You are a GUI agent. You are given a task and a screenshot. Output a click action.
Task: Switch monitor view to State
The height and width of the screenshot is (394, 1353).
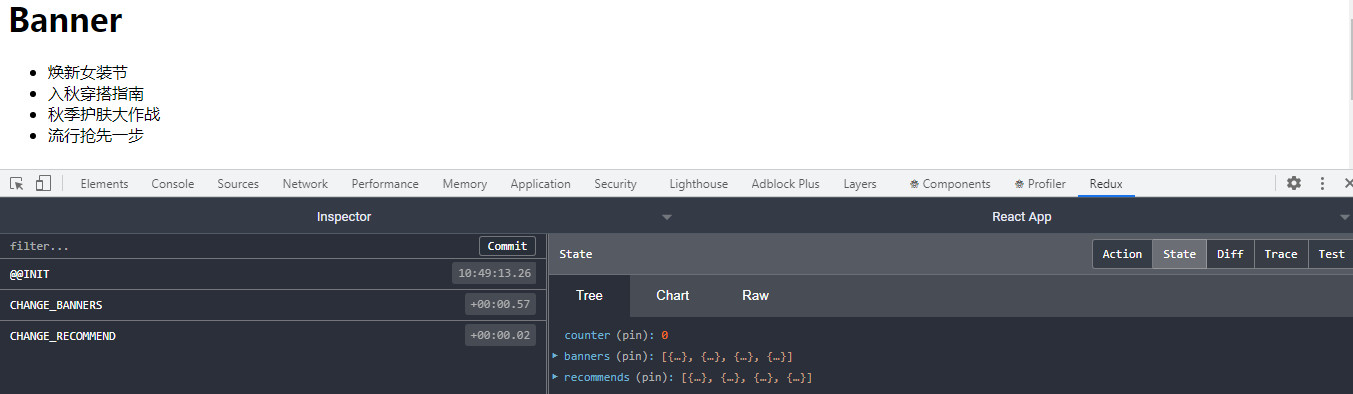[x=1179, y=254]
